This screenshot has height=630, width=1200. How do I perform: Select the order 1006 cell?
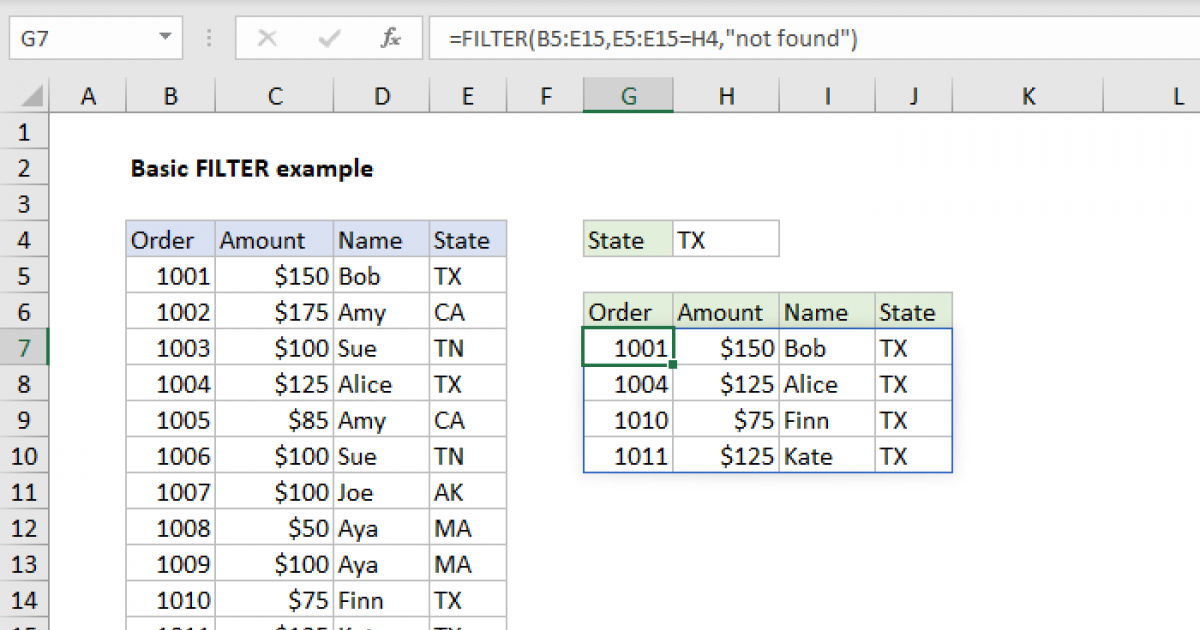(x=170, y=456)
